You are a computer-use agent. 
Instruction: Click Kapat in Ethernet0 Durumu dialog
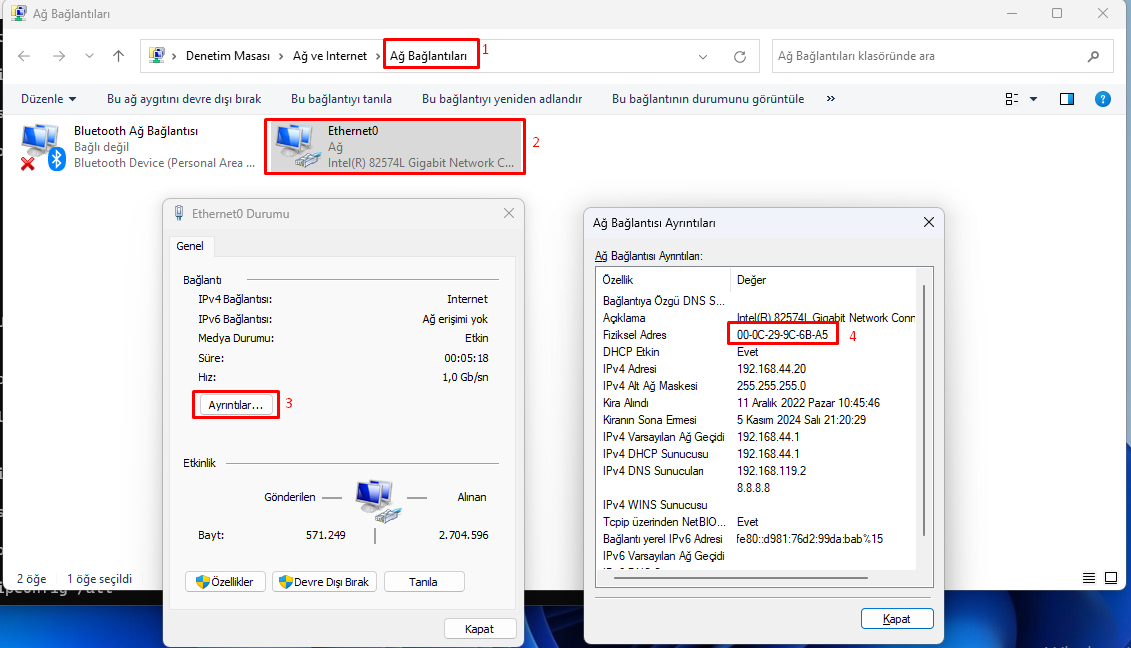click(x=480, y=629)
